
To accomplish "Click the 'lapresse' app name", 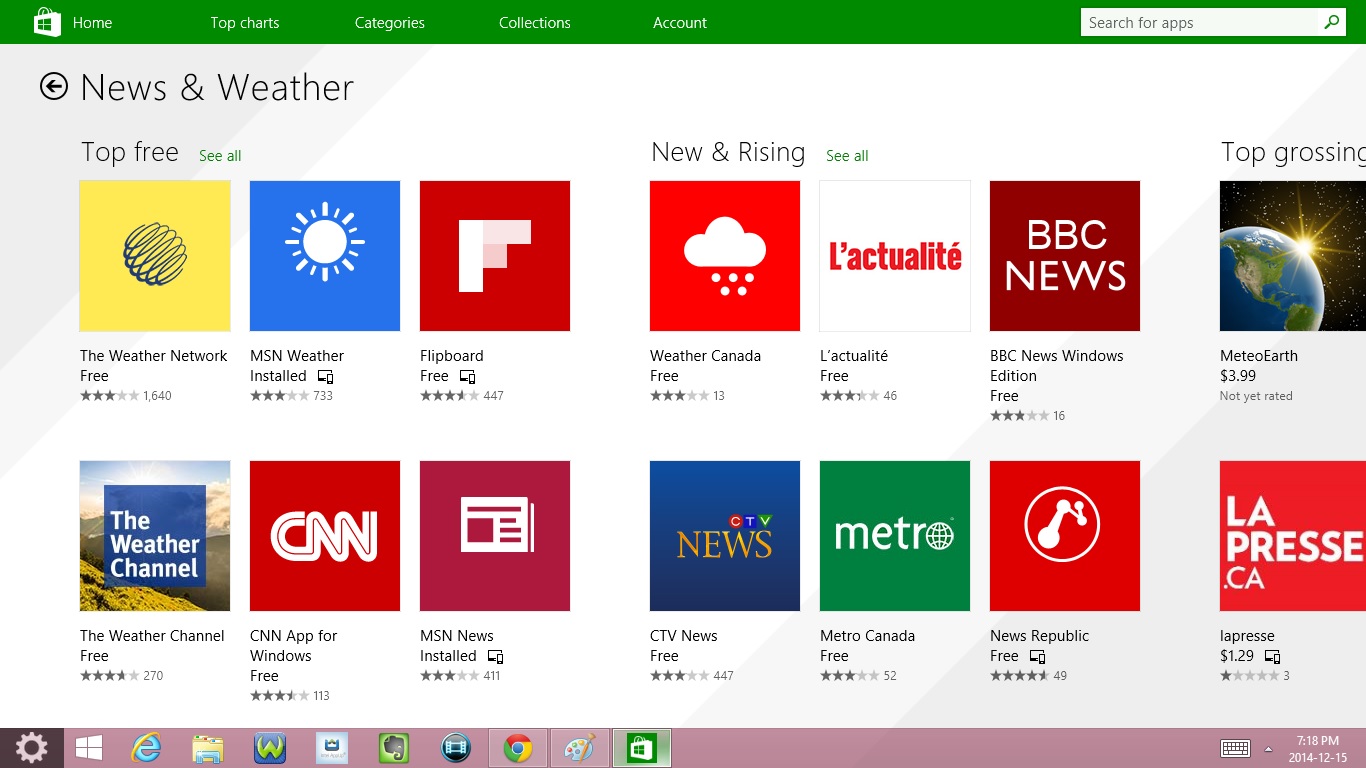I will (1247, 635).
